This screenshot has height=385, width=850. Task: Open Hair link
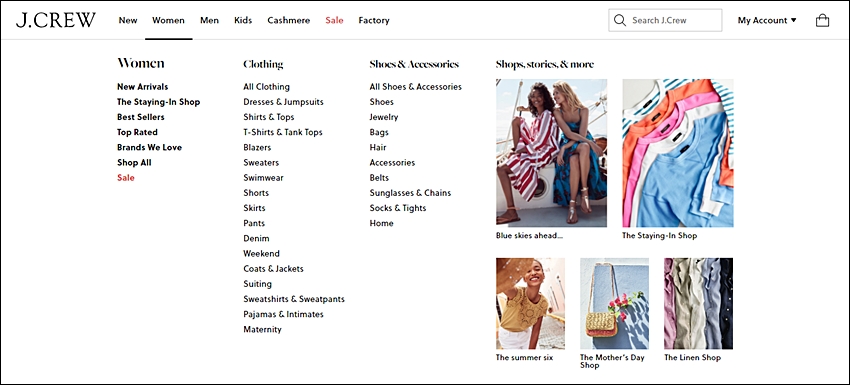[378, 147]
